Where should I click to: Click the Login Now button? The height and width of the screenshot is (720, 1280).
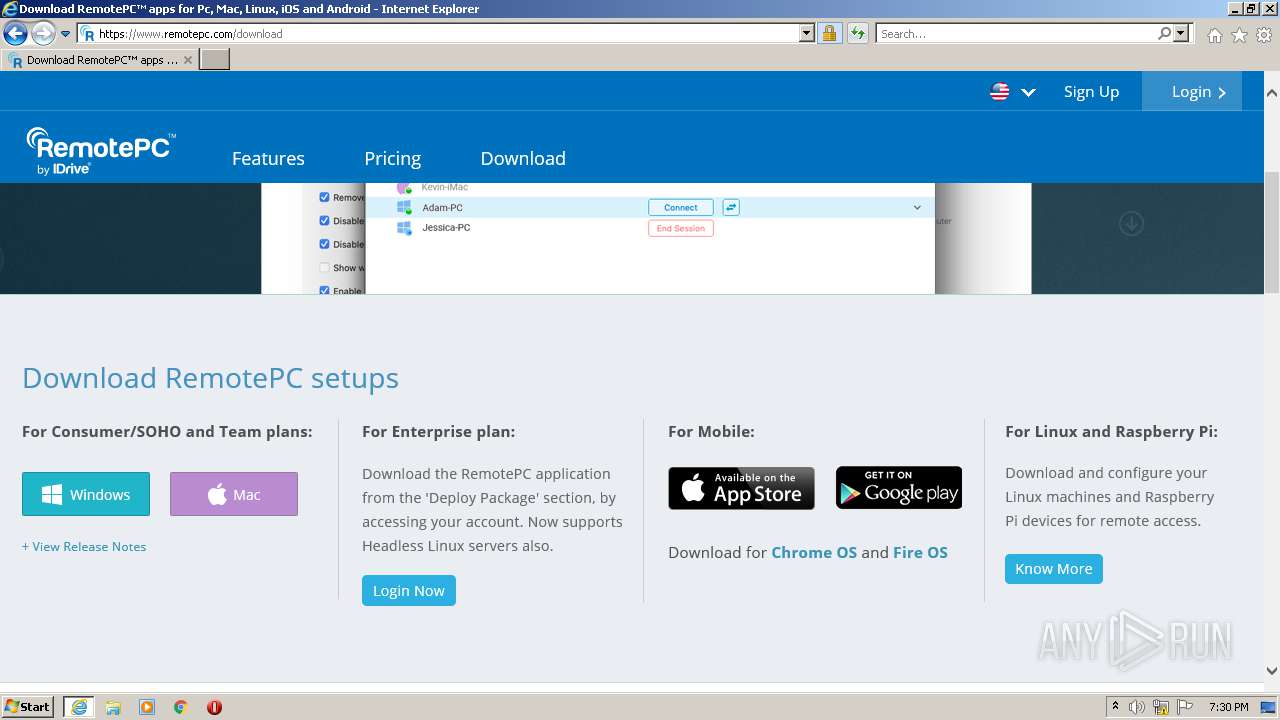point(409,590)
